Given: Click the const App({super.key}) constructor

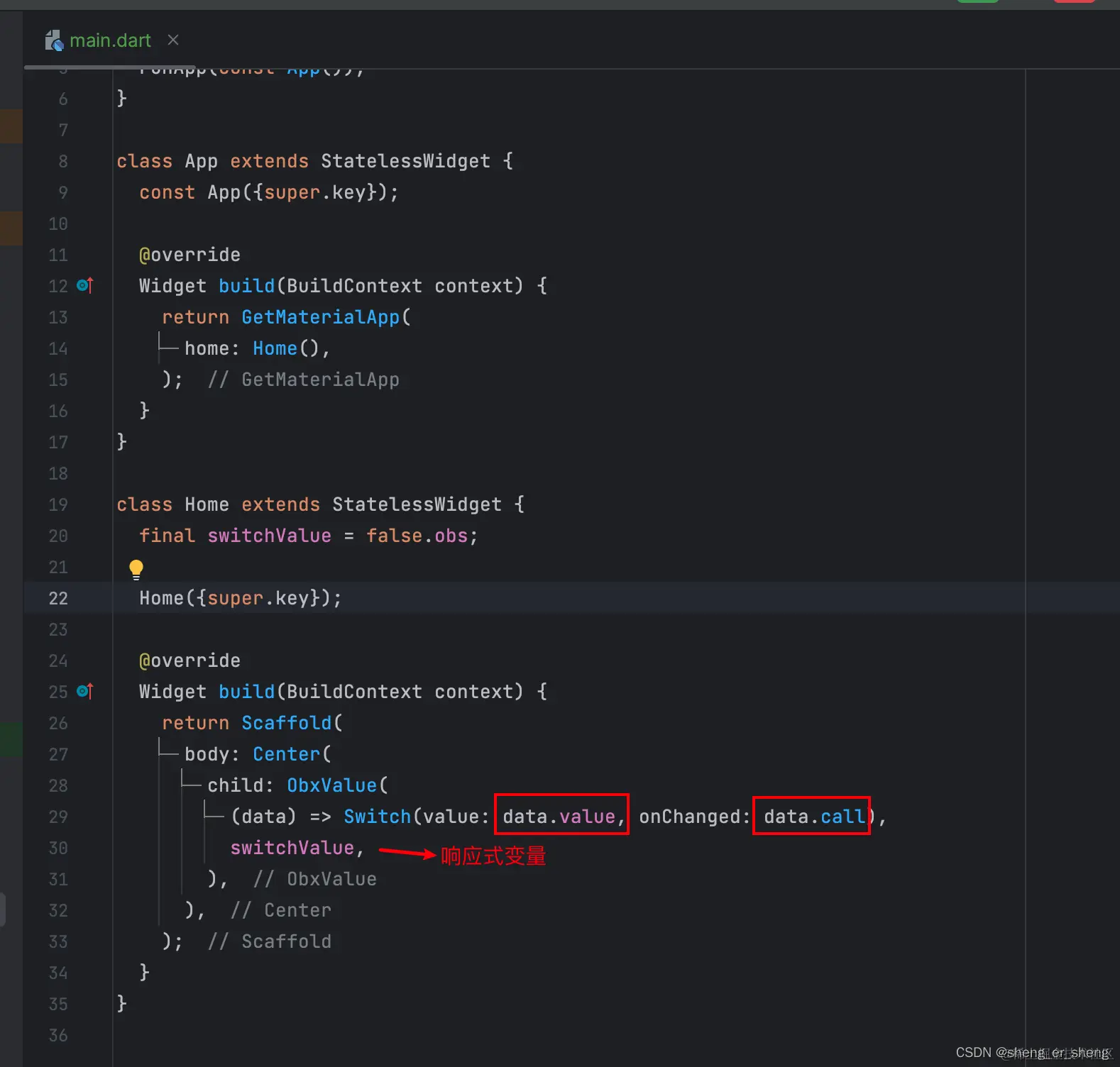Looking at the screenshot, I should 268,192.
